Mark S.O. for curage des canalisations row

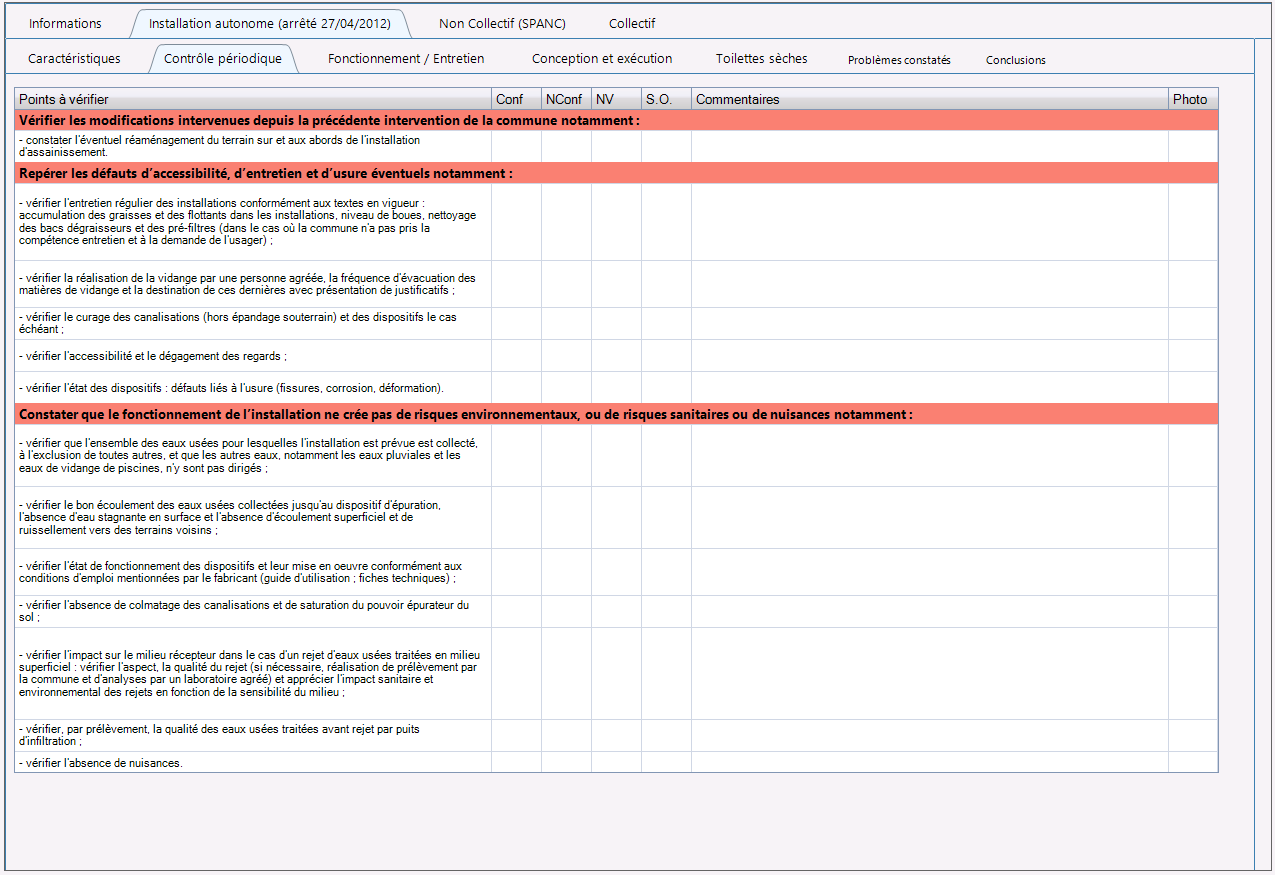(666, 323)
